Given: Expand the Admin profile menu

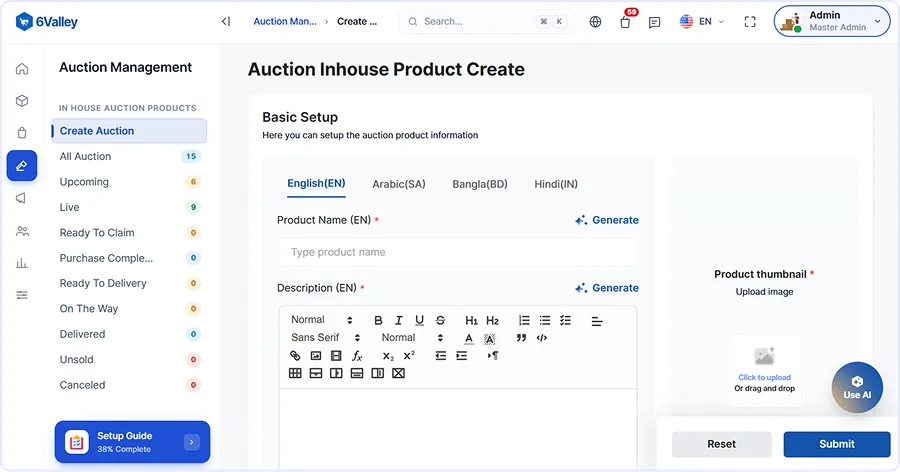Looking at the screenshot, I should [832, 21].
